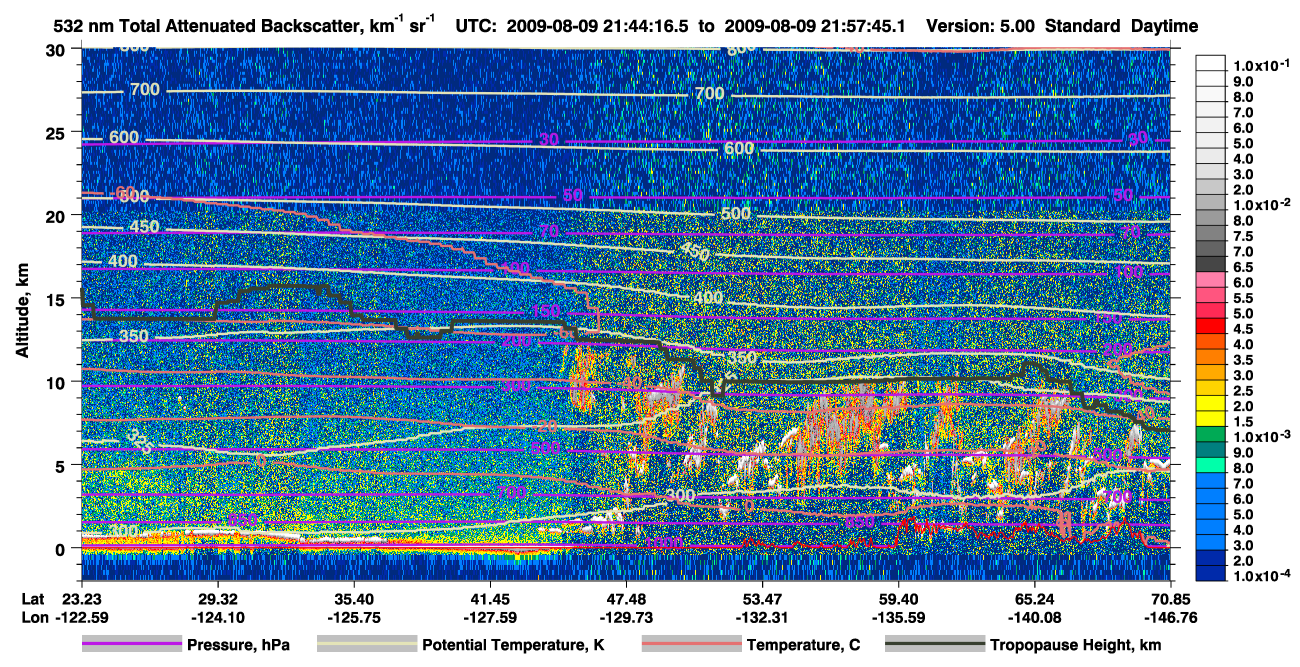The image size is (1300, 667).
Task: Click the salmon line sample beside Temperature legend
Action: 691,645
